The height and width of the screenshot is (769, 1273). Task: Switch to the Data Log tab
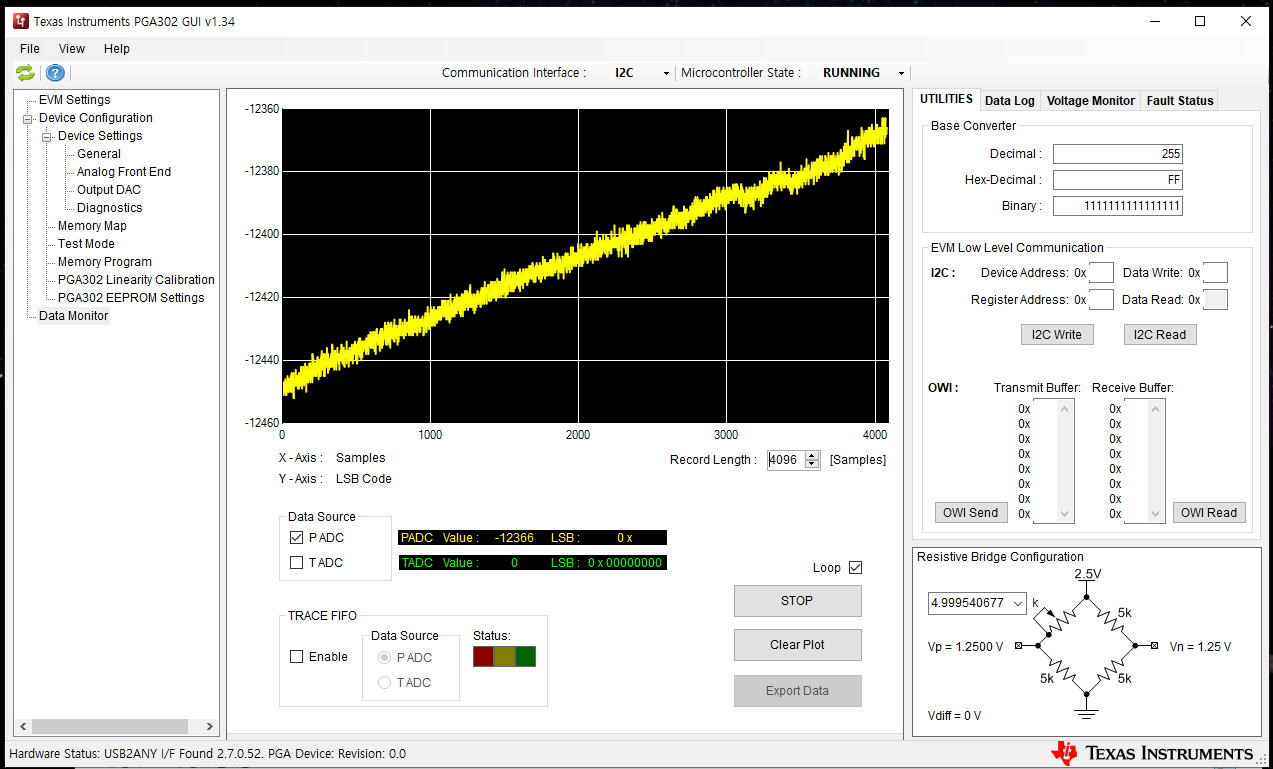click(1010, 100)
